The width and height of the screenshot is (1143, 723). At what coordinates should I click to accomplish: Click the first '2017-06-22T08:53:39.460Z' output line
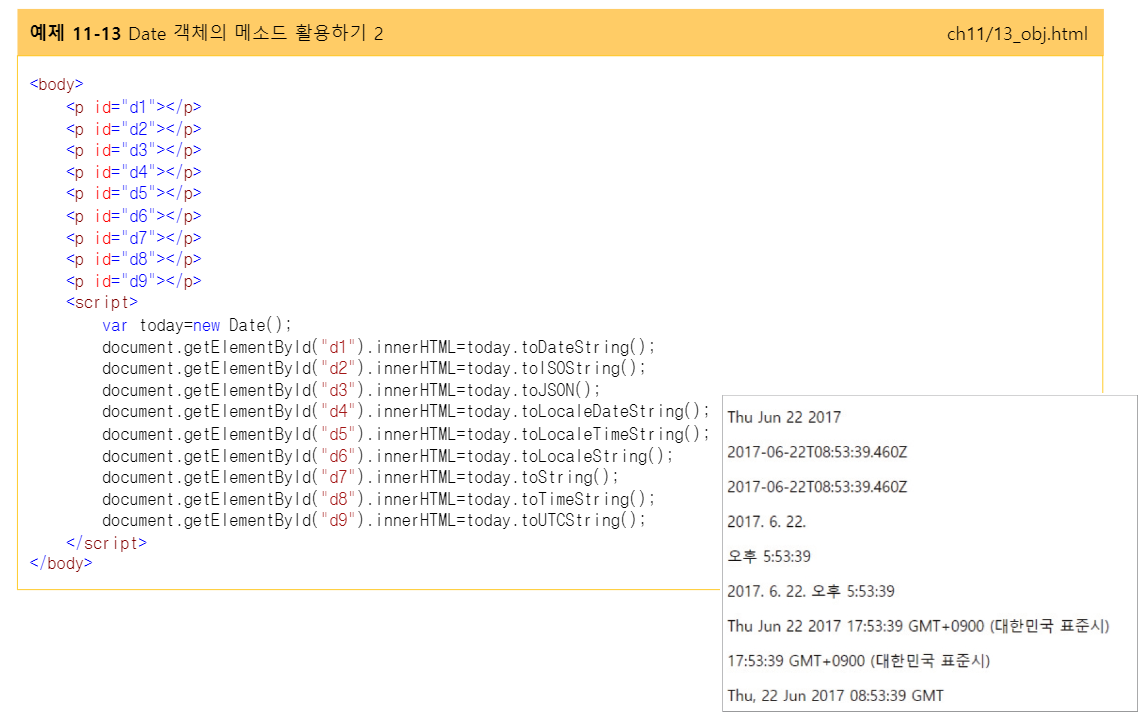[x=817, y=452]
